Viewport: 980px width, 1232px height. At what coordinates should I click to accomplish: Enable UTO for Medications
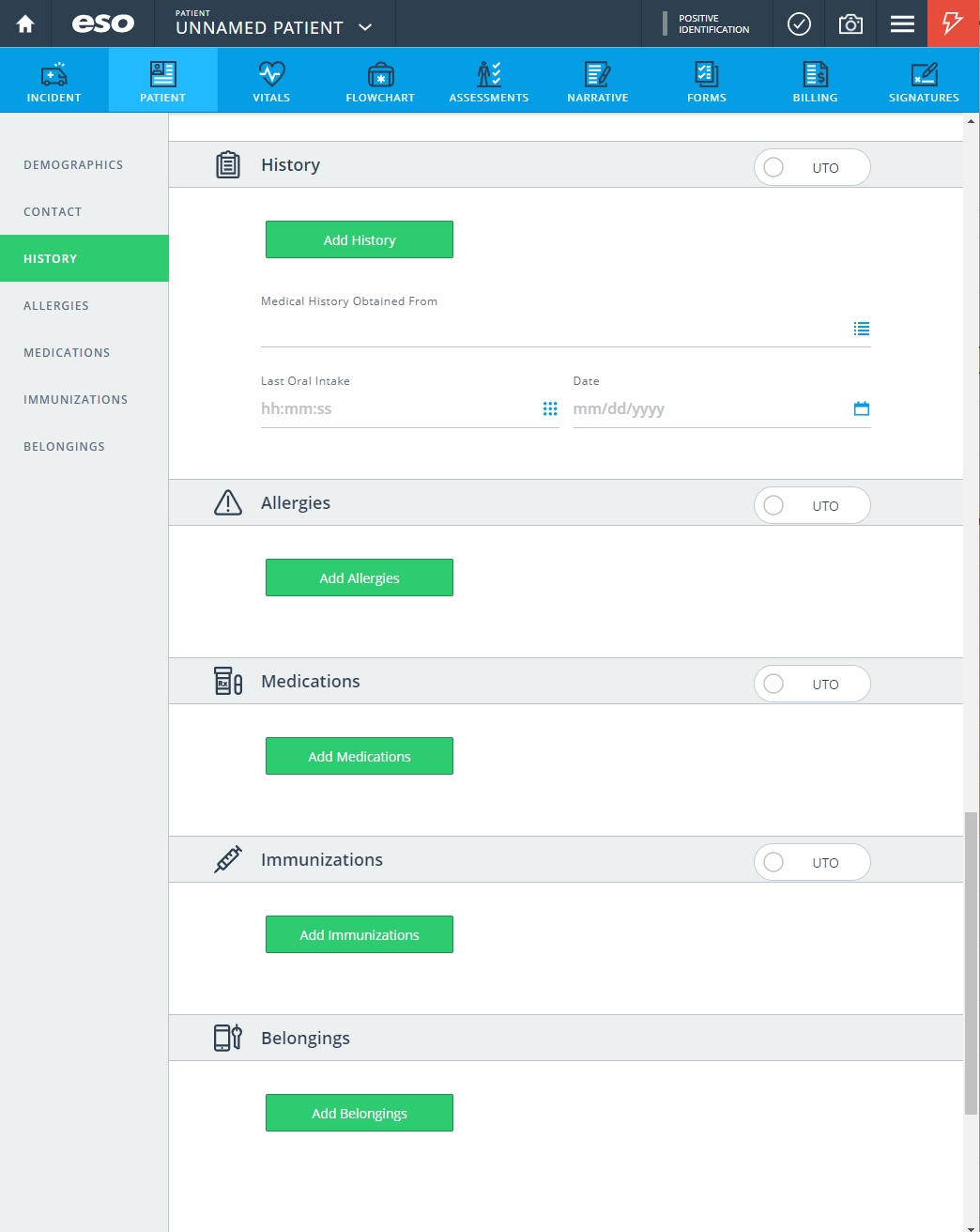(x=812, y=684)
